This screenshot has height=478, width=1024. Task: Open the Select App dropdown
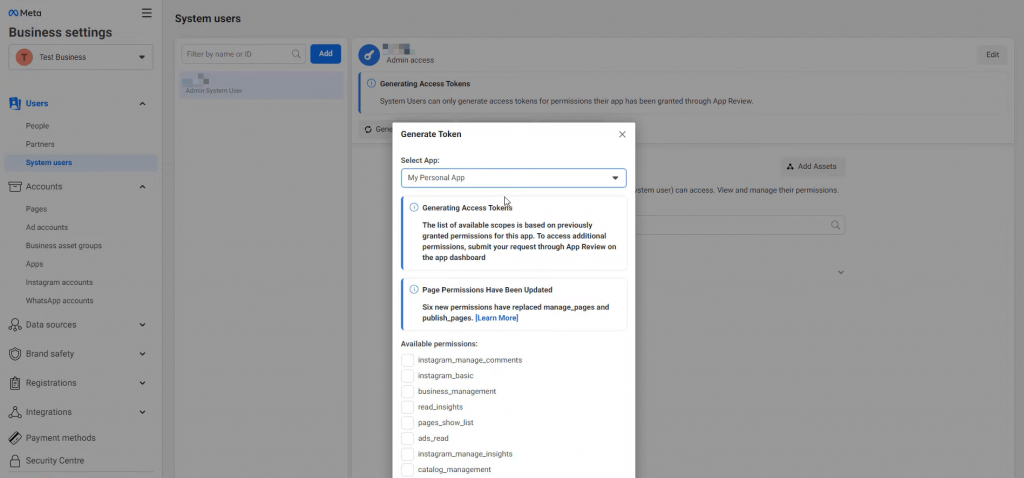(513, 178)
